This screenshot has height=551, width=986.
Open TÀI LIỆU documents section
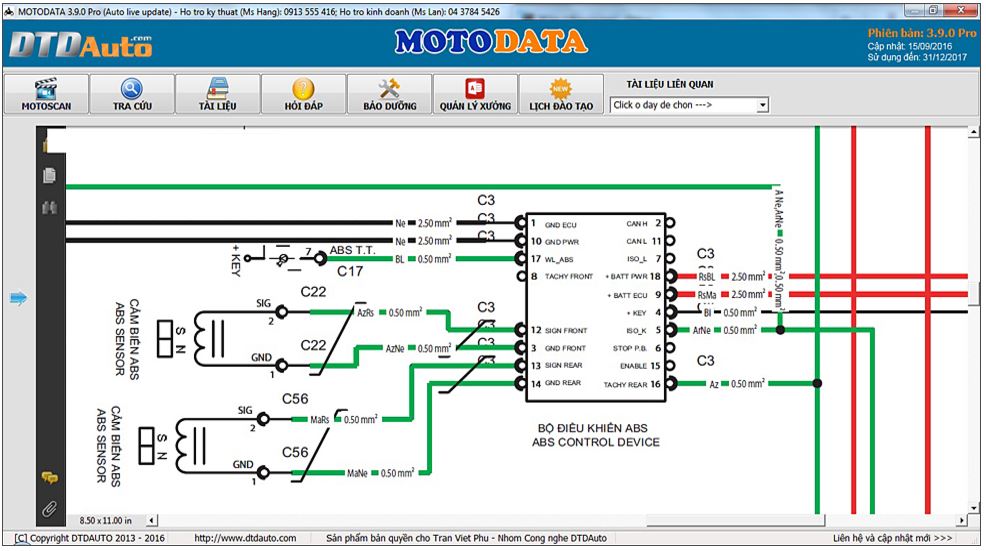coord(218,94)
